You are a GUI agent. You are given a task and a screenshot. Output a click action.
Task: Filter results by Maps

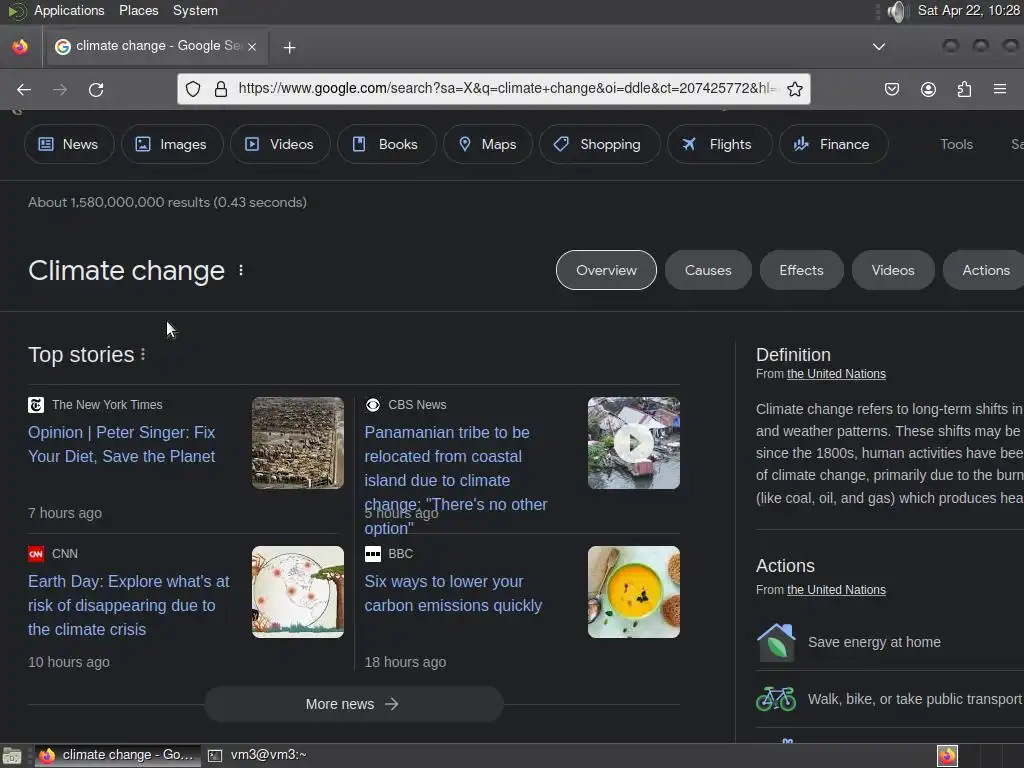pyautogui.click(x=488, y=144)
